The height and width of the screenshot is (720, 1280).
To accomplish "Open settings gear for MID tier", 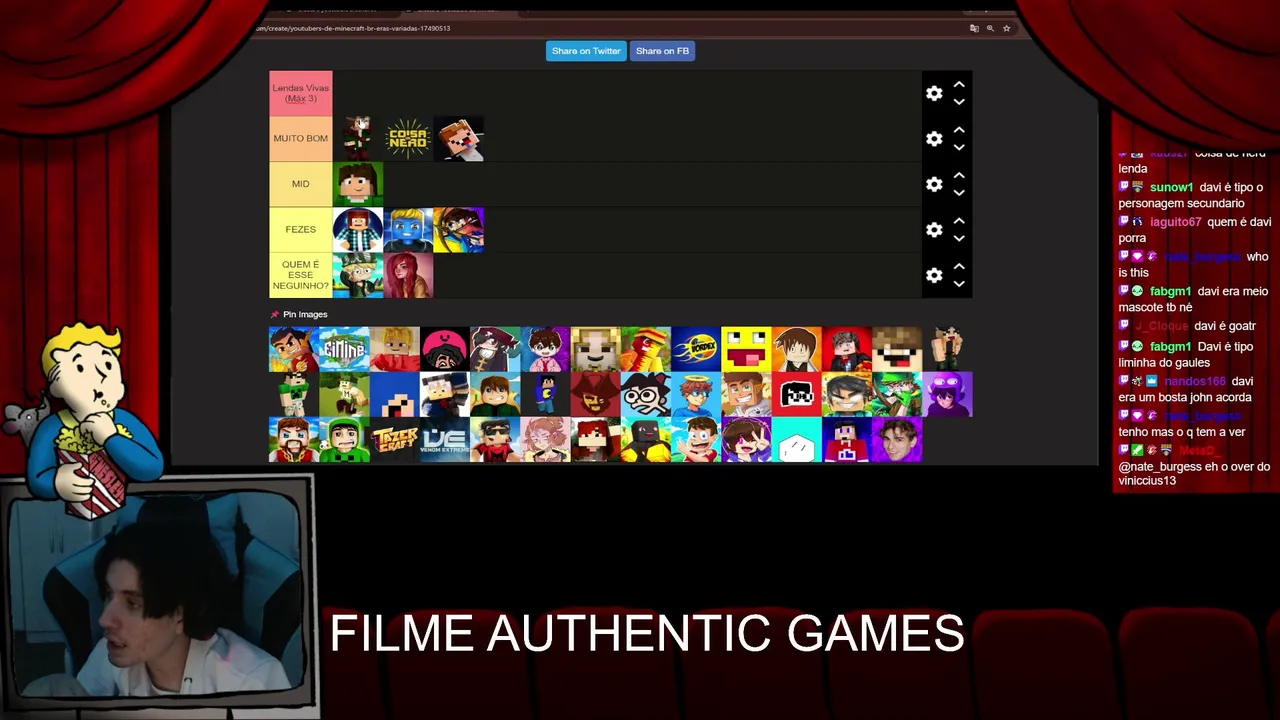I will click(934, 184).
